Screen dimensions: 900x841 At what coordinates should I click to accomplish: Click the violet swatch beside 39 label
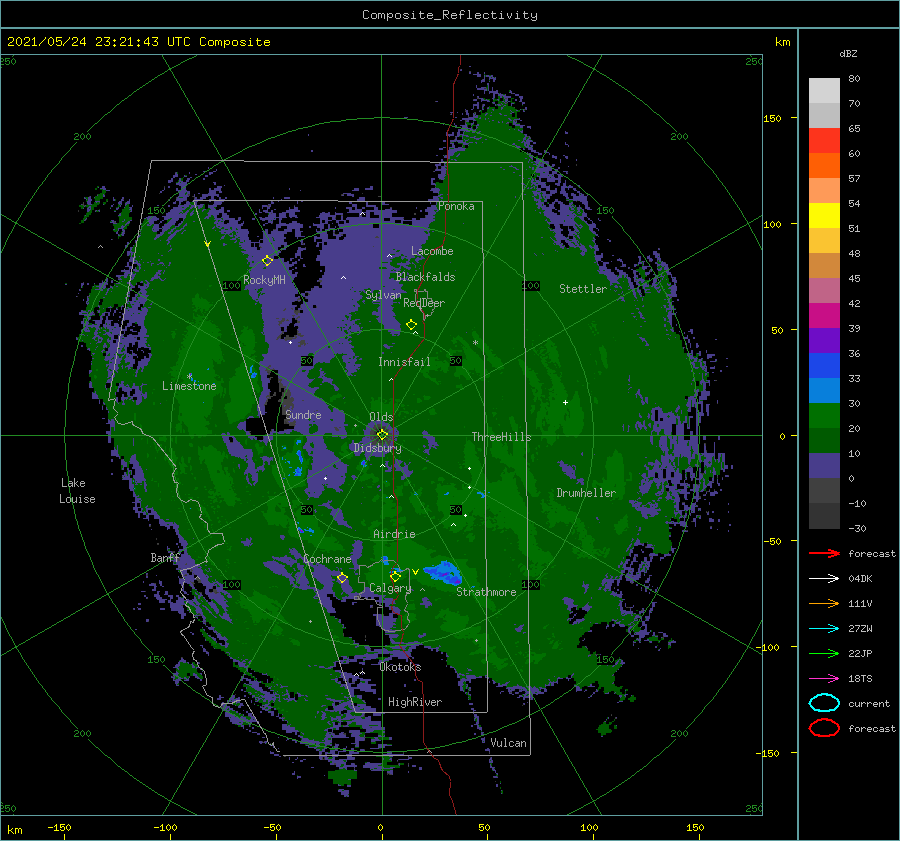pyautogui.click(x=824, y=341)
